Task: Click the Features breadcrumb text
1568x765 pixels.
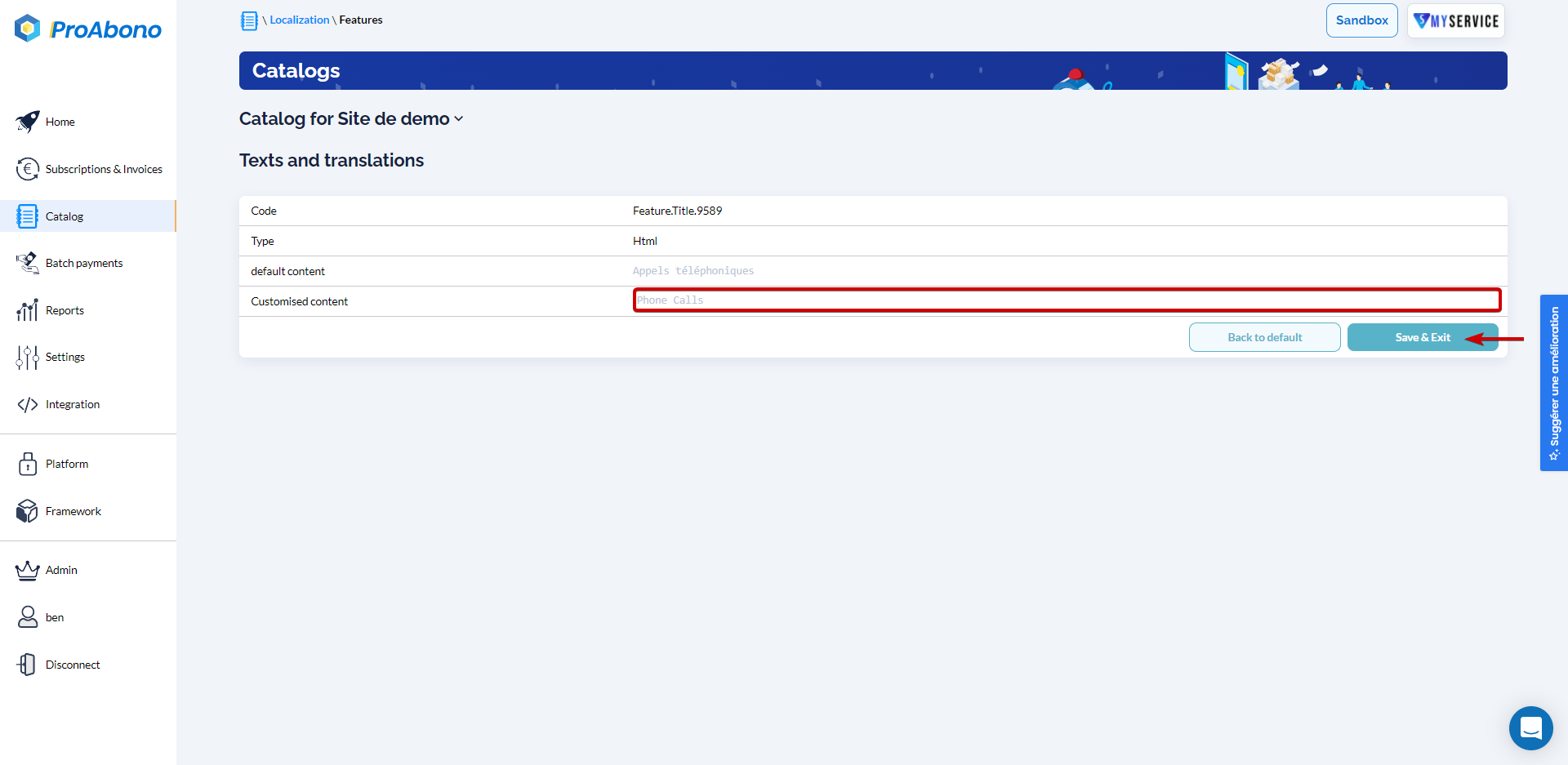Action: coord(361,20)
